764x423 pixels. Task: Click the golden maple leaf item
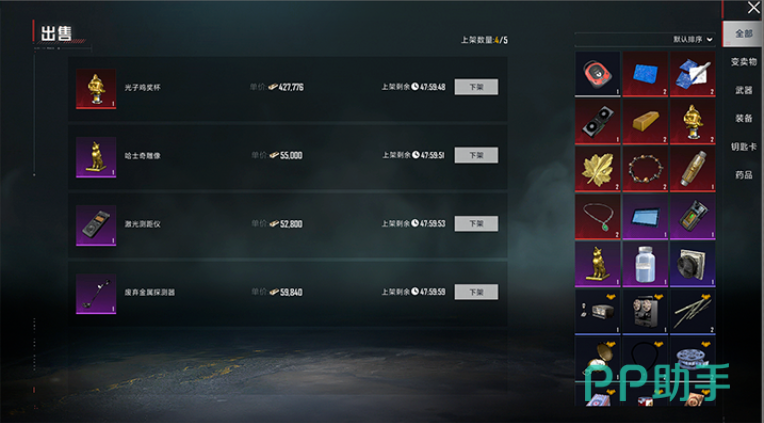[597, 169]
